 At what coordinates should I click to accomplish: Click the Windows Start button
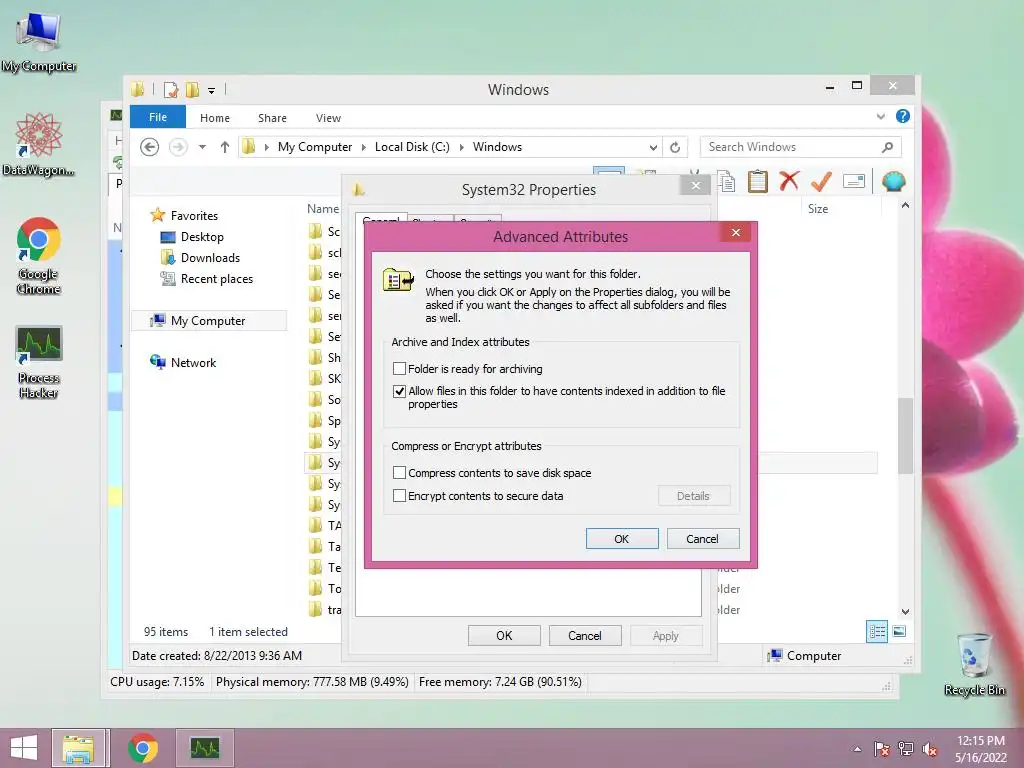24,748
